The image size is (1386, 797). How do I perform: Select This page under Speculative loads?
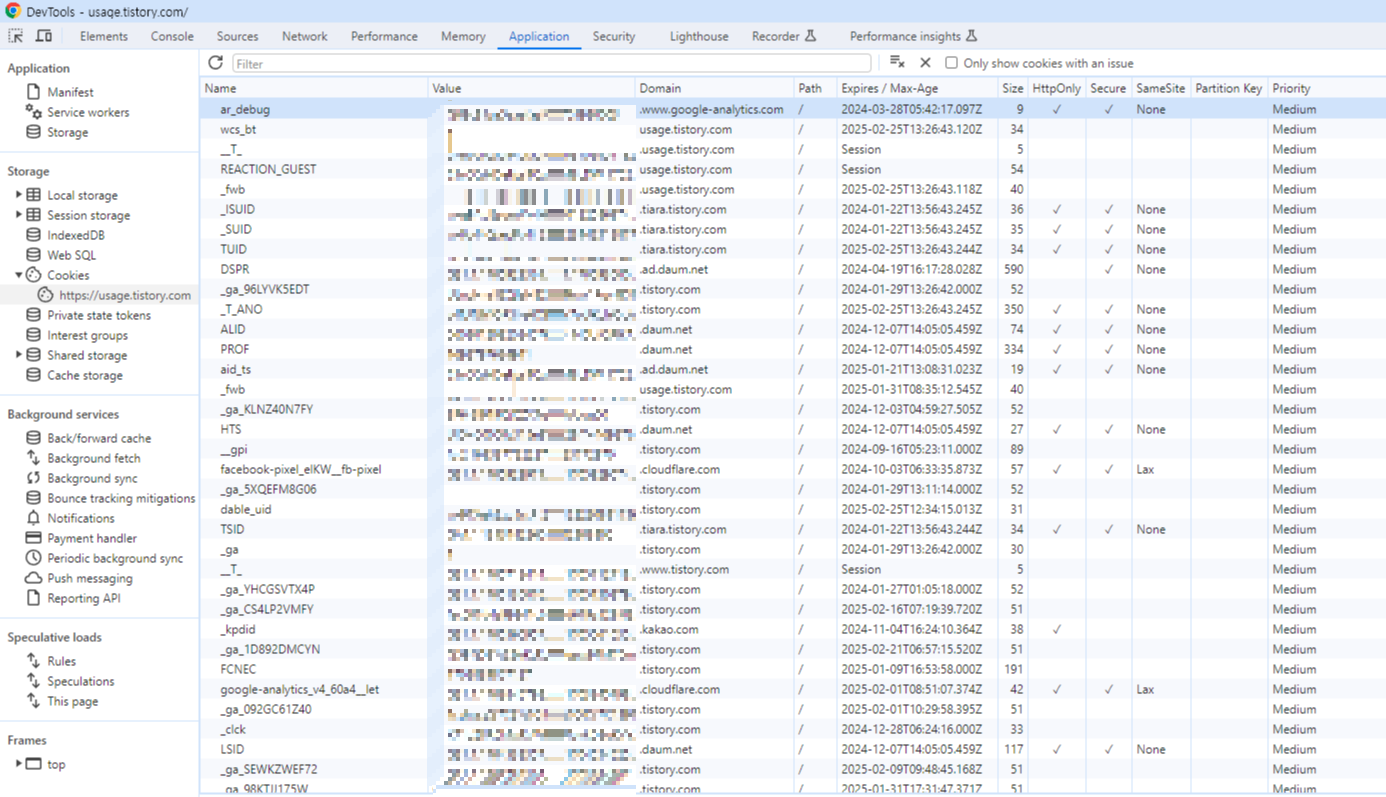(x=73, y=701)
